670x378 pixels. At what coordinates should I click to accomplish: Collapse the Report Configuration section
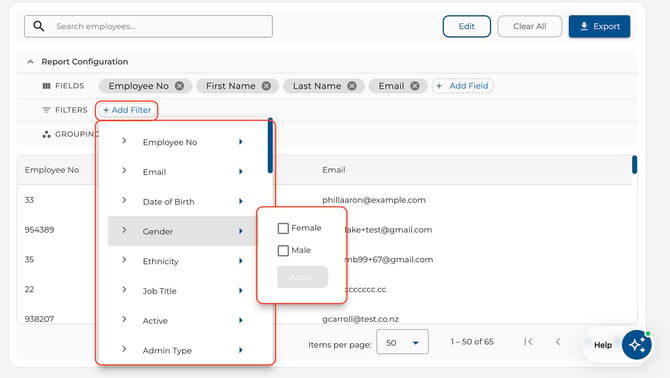pyautogui.click(x=30, y=62)
